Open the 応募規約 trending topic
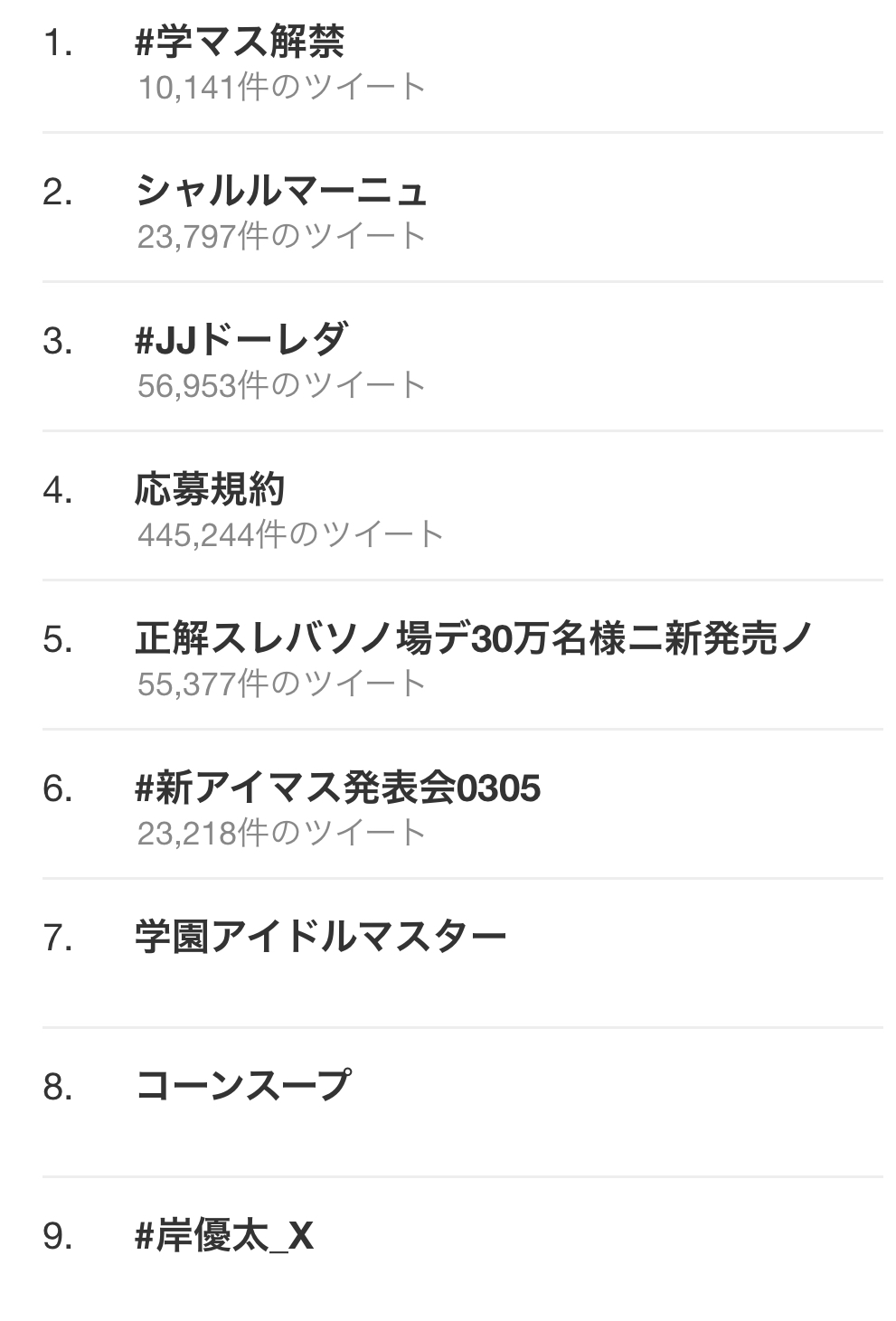896x1321 pixels. [x=210, y=489]
